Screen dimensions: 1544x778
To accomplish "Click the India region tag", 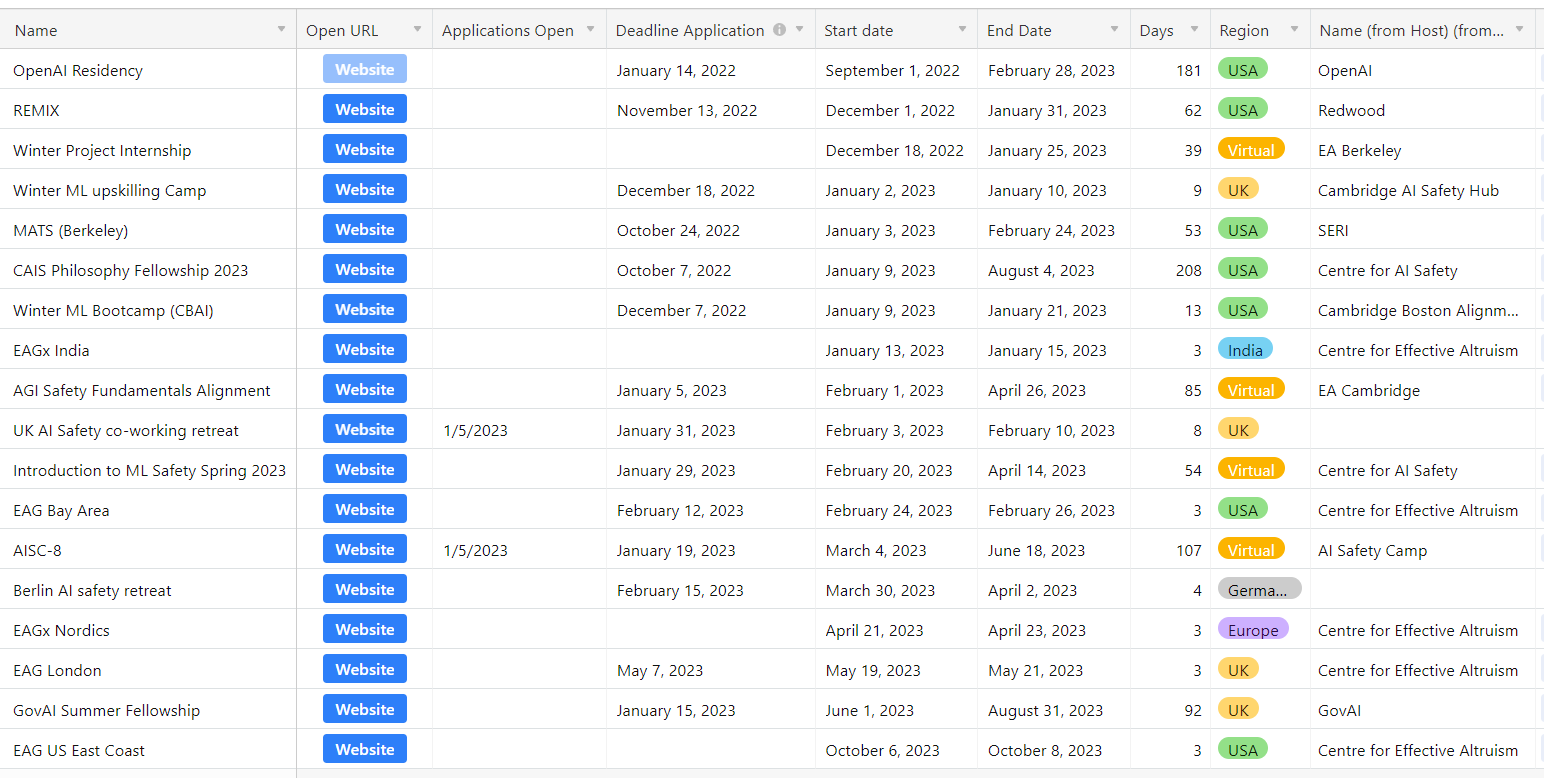I will point(1245,350).
